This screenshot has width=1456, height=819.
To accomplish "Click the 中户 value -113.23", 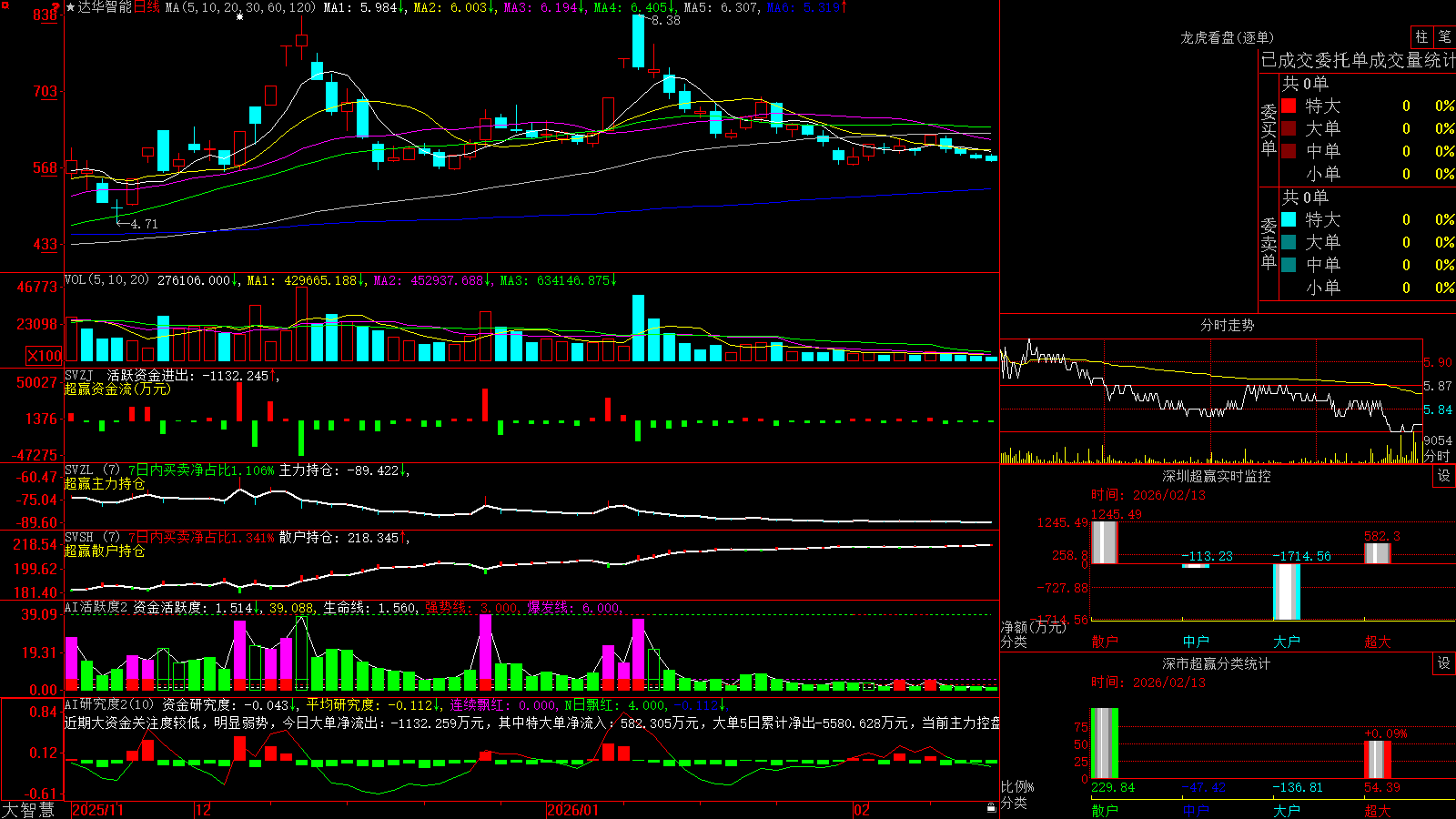I will click(x=1208, y=556).
